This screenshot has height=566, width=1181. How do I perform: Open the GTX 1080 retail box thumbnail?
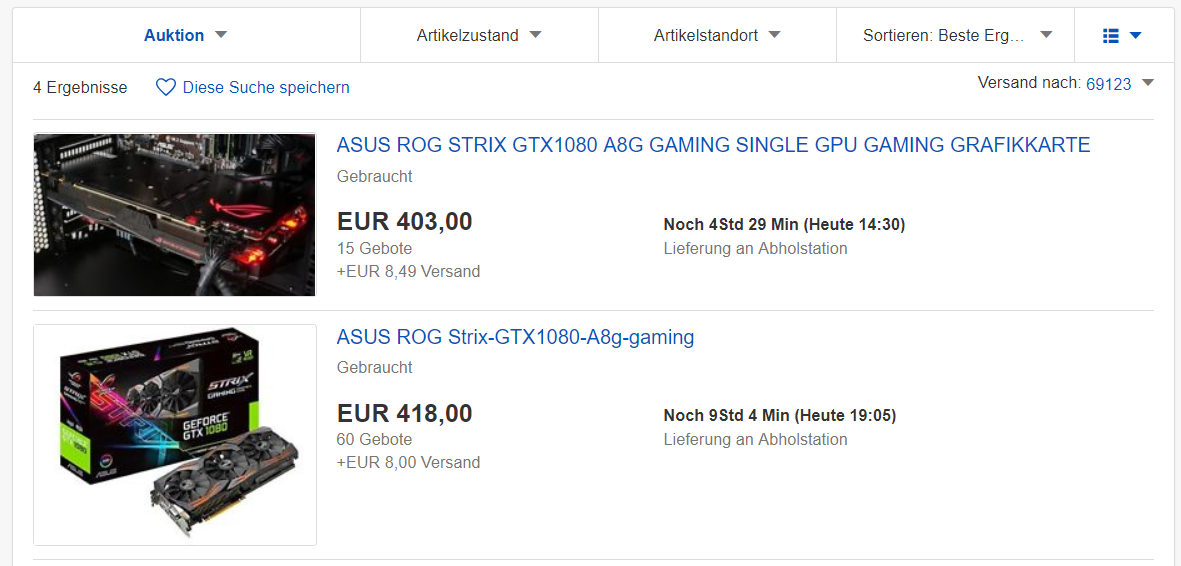pyautogui.click(x=174, y=435)
